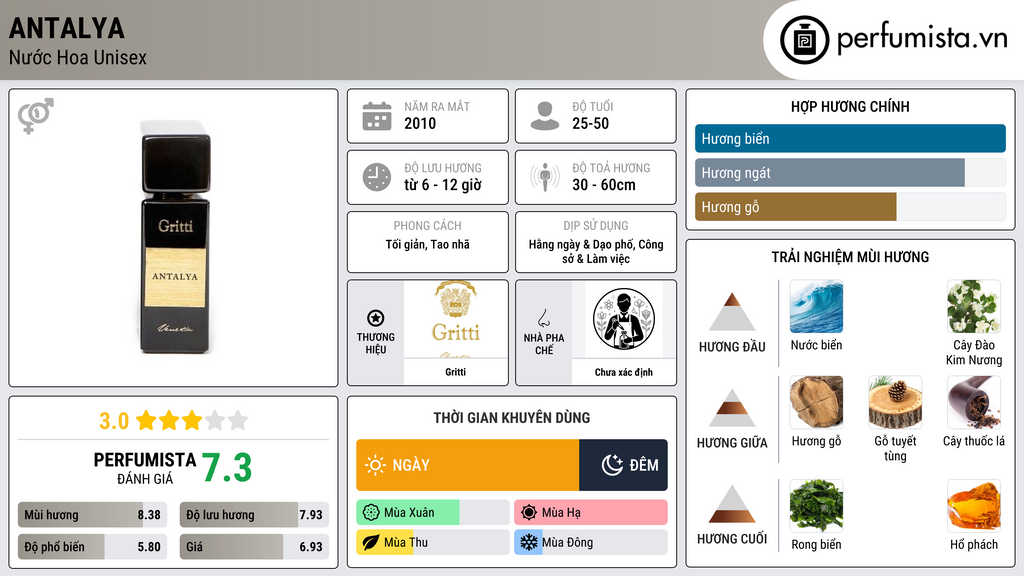Screen dimensions: 1024x576
Task: Click the ANTALYA title heading
Action: [x=67, y=28]
